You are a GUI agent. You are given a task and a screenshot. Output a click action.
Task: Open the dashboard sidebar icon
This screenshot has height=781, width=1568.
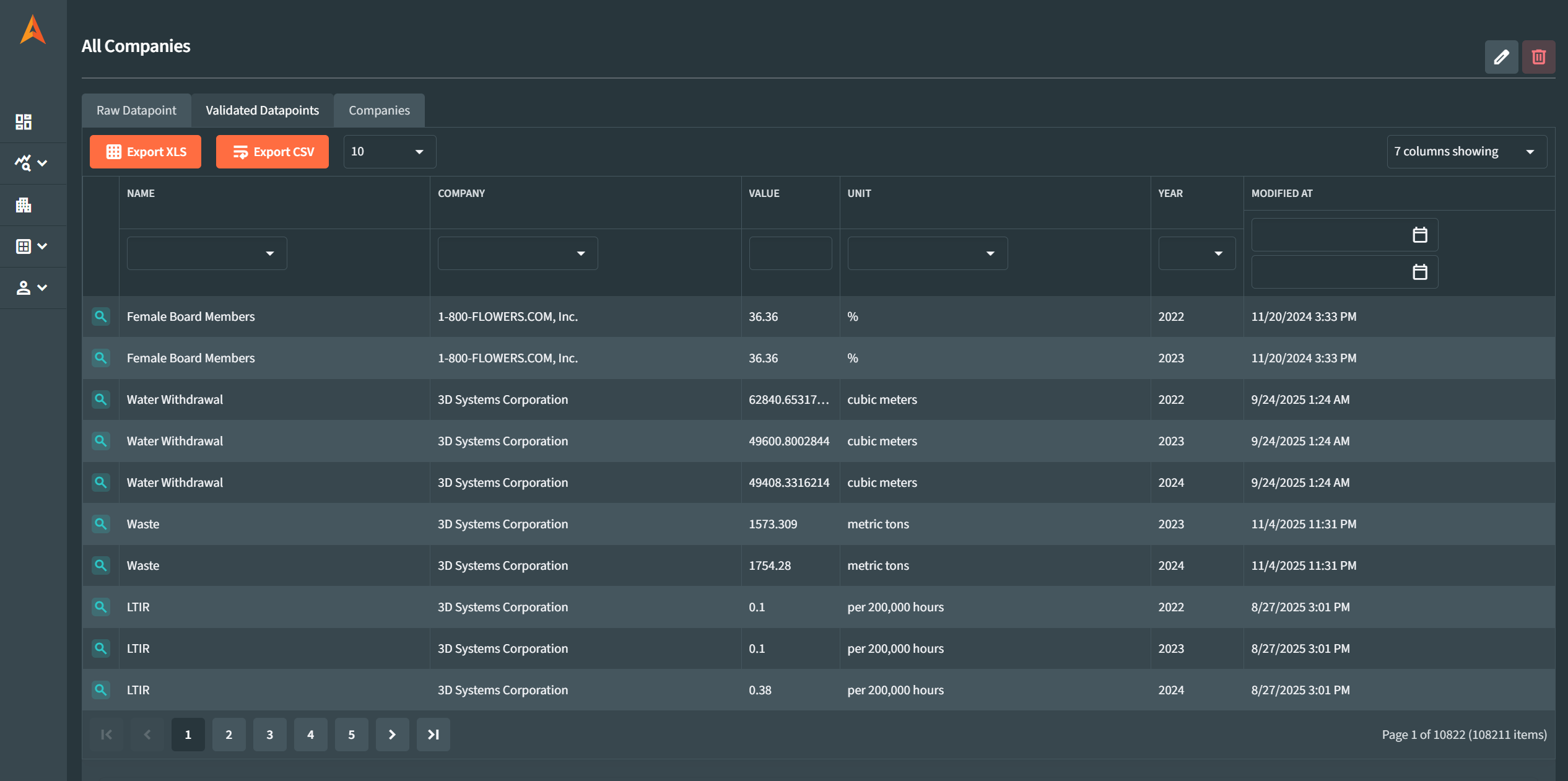point(24,122)
